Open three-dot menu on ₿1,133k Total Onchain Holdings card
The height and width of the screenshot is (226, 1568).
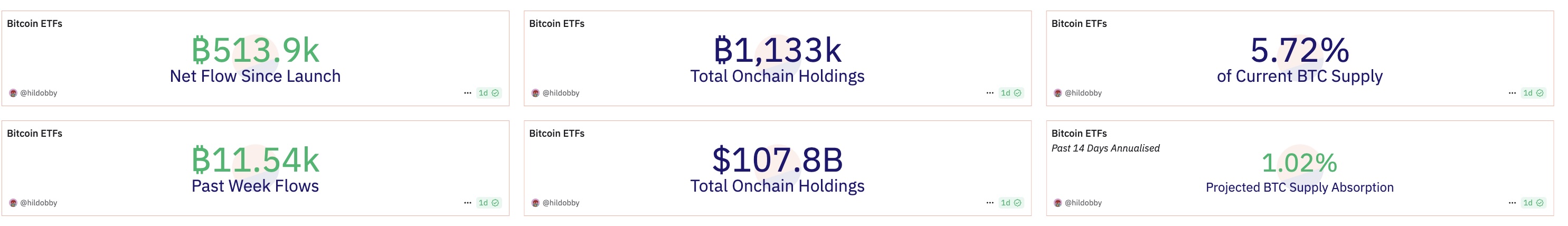pos(990,93)
